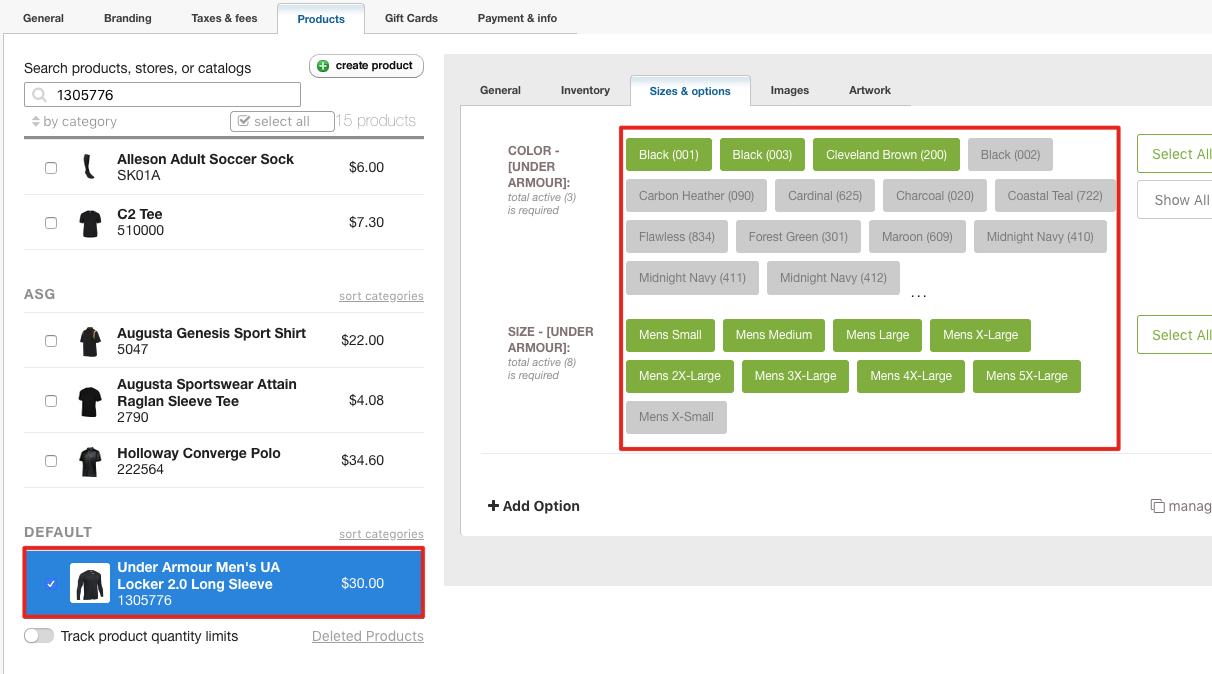The image size is (1212, 674).
Task: Expand more colors via the ellipsis
Action: (919, 295)
